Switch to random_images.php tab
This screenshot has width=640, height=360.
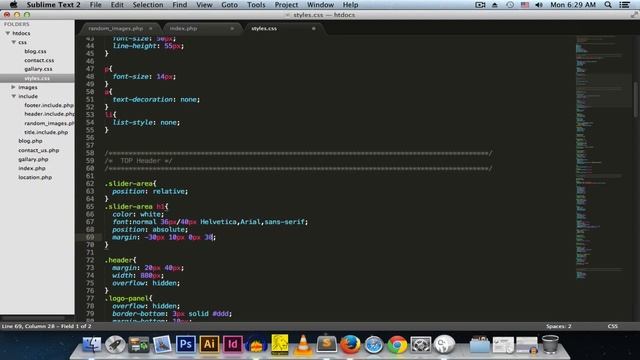pos(116,28)
